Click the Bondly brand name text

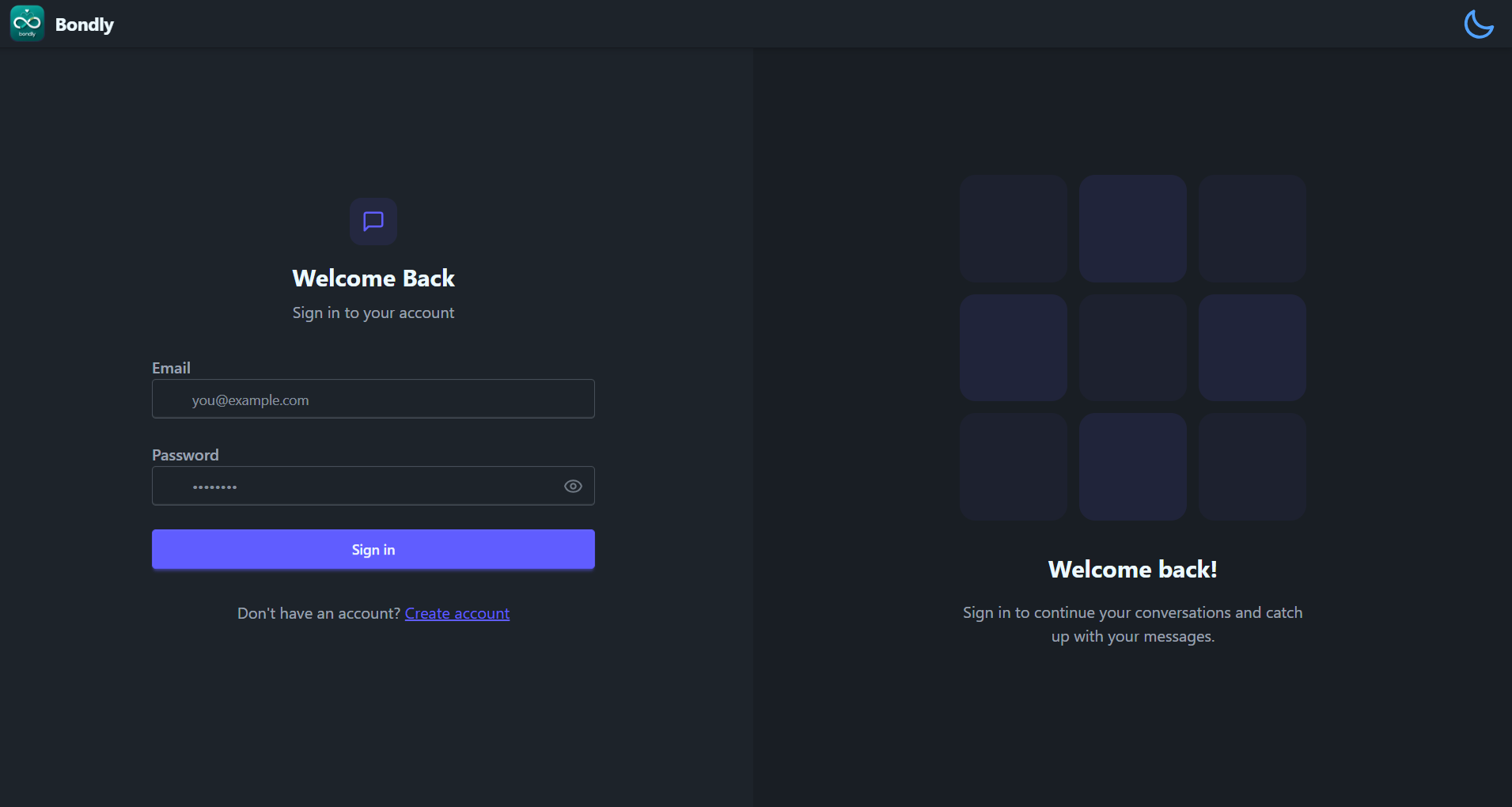click(85, 25)
